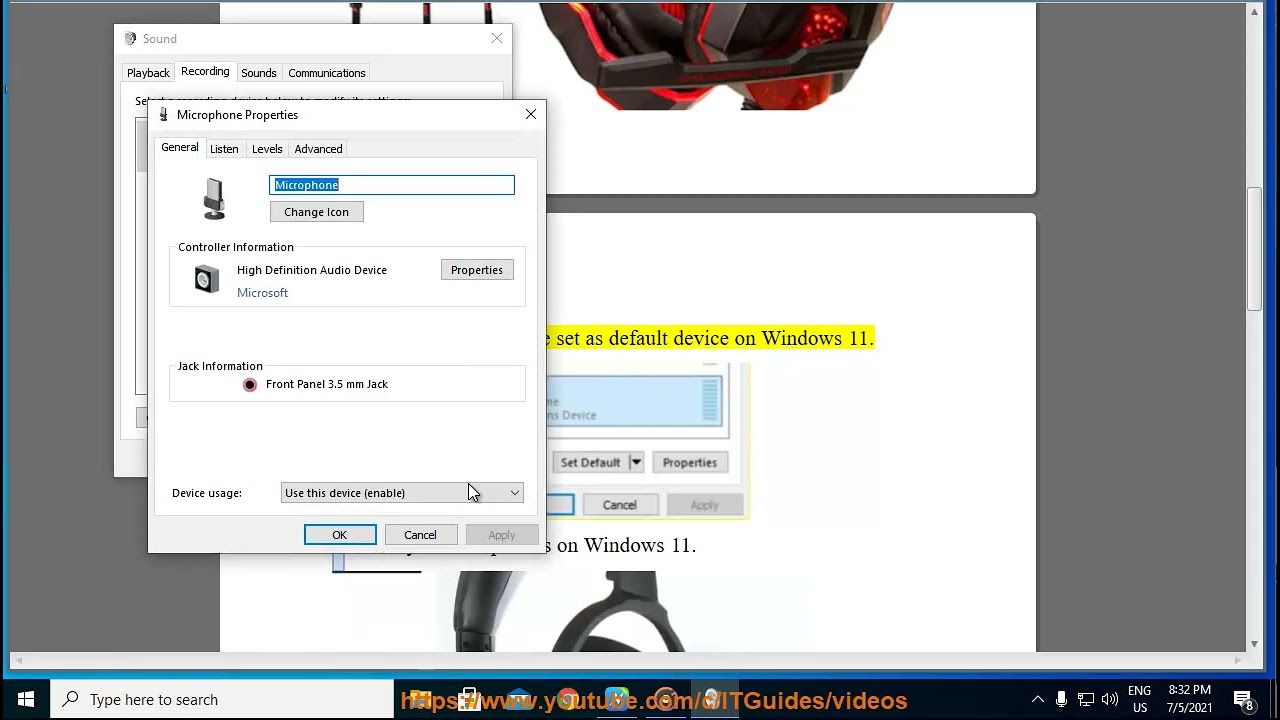Viewport: 1280px width, 720px height.
Task: Select the General tab
Action: tap(180, 147)
